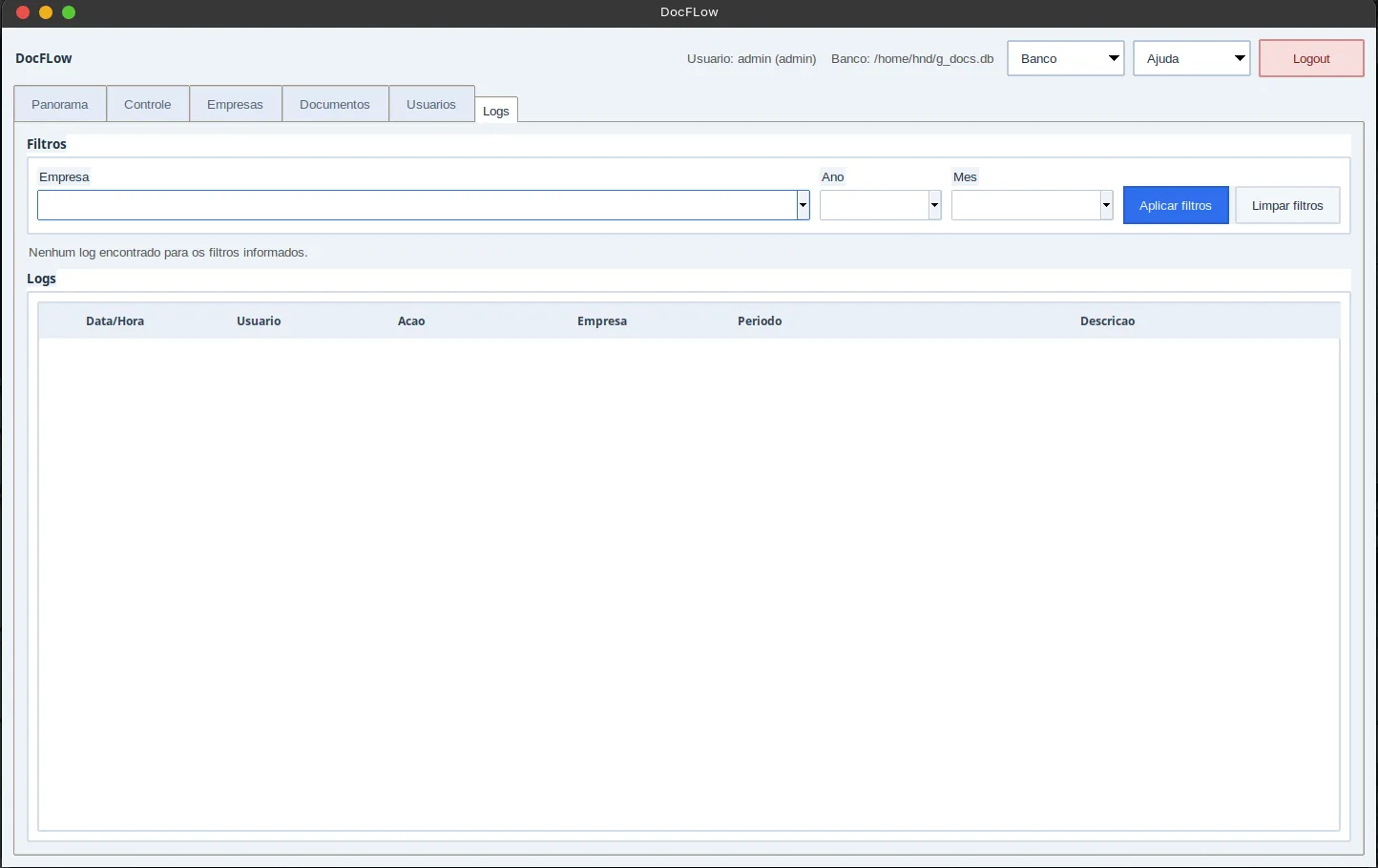This screenshot has height=868, width=1378.
Task: Switch to the Controle tab
Action: coord(148,104)
